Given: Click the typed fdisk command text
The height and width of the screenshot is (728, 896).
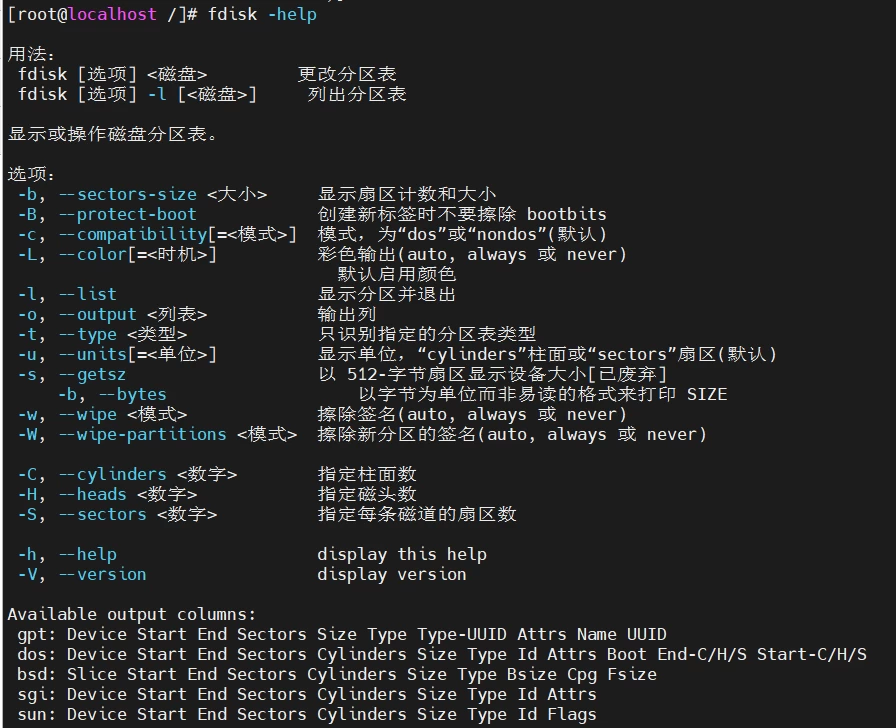Looking at the screenshot, I should point(232,14).
